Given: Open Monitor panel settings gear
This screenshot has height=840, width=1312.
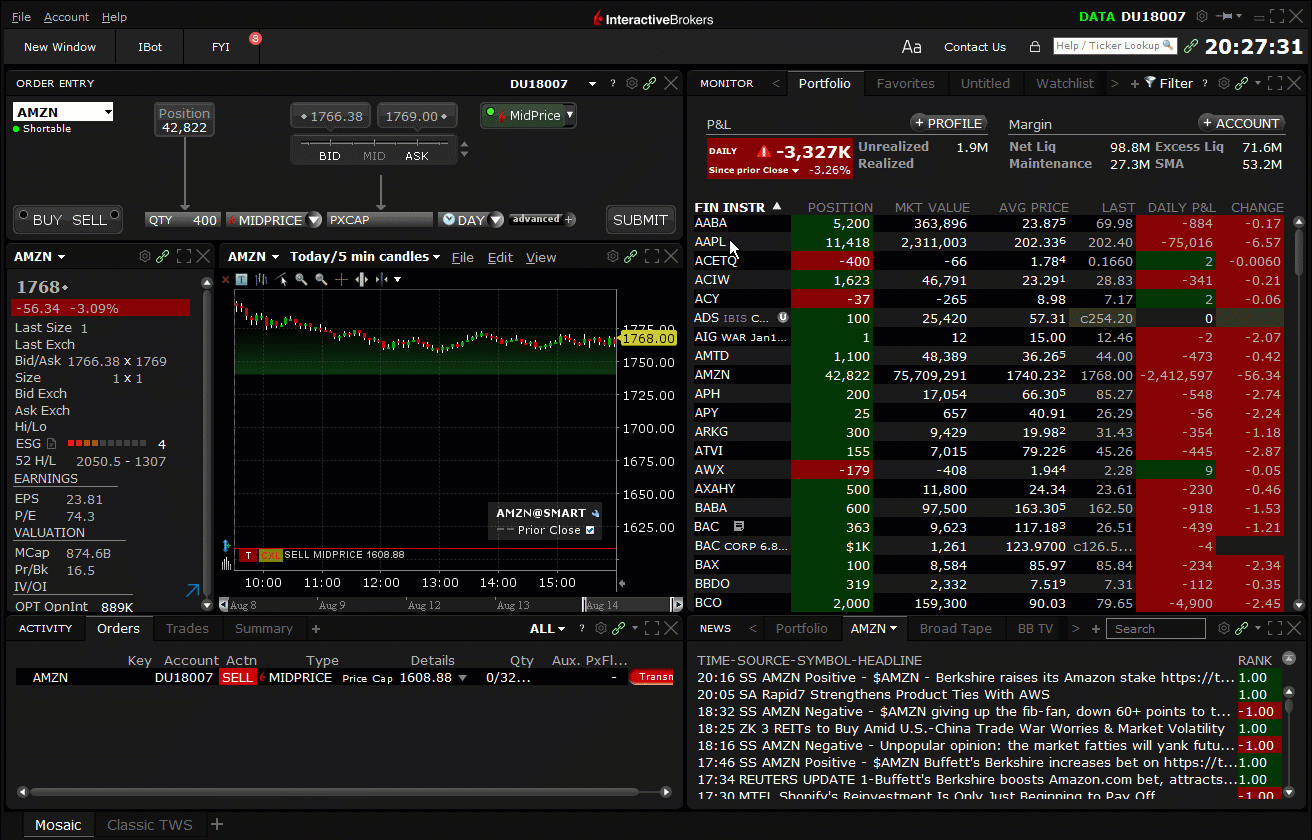Looking at the screenshot, I should pos(1222,84).
